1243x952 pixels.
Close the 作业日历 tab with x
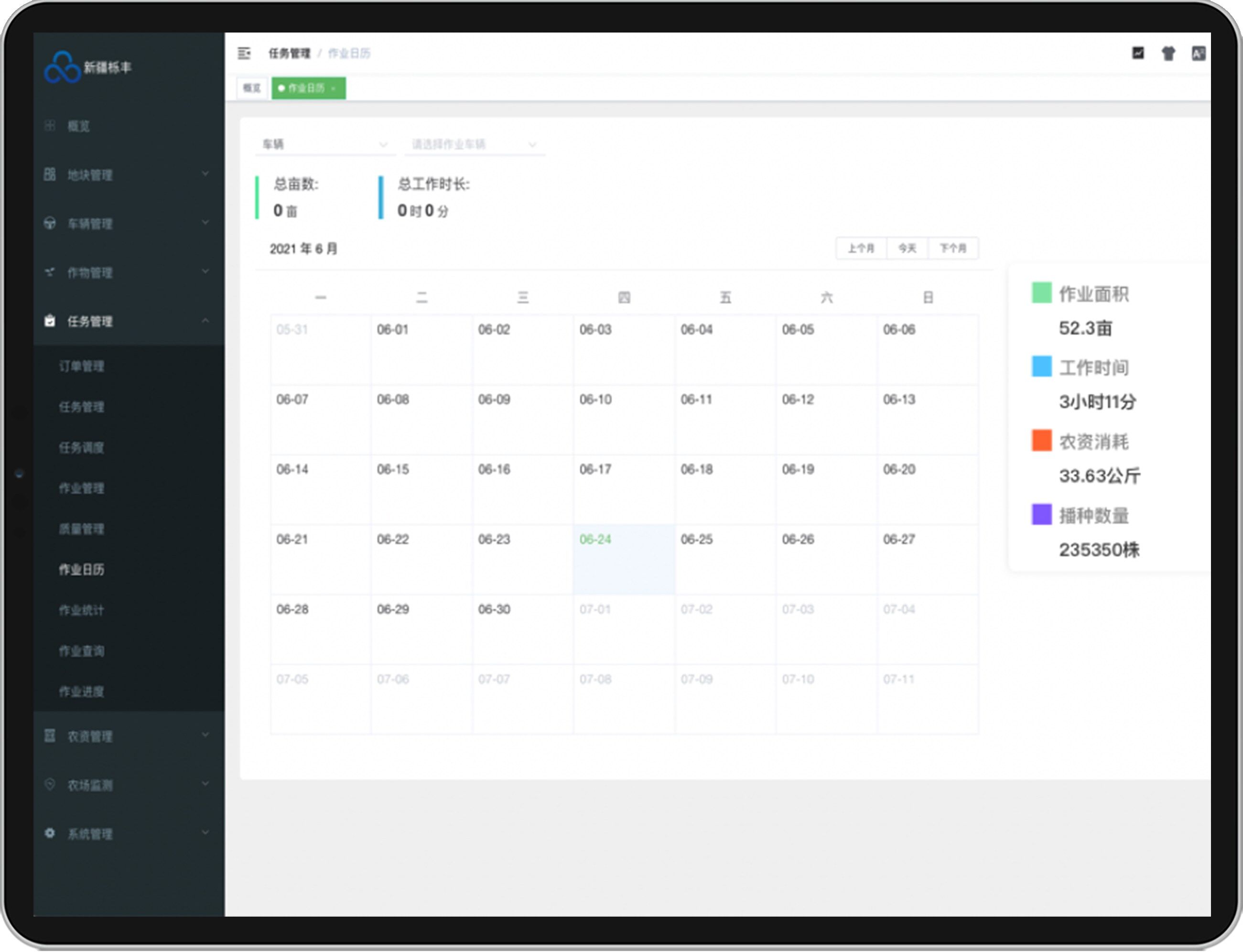334,88
